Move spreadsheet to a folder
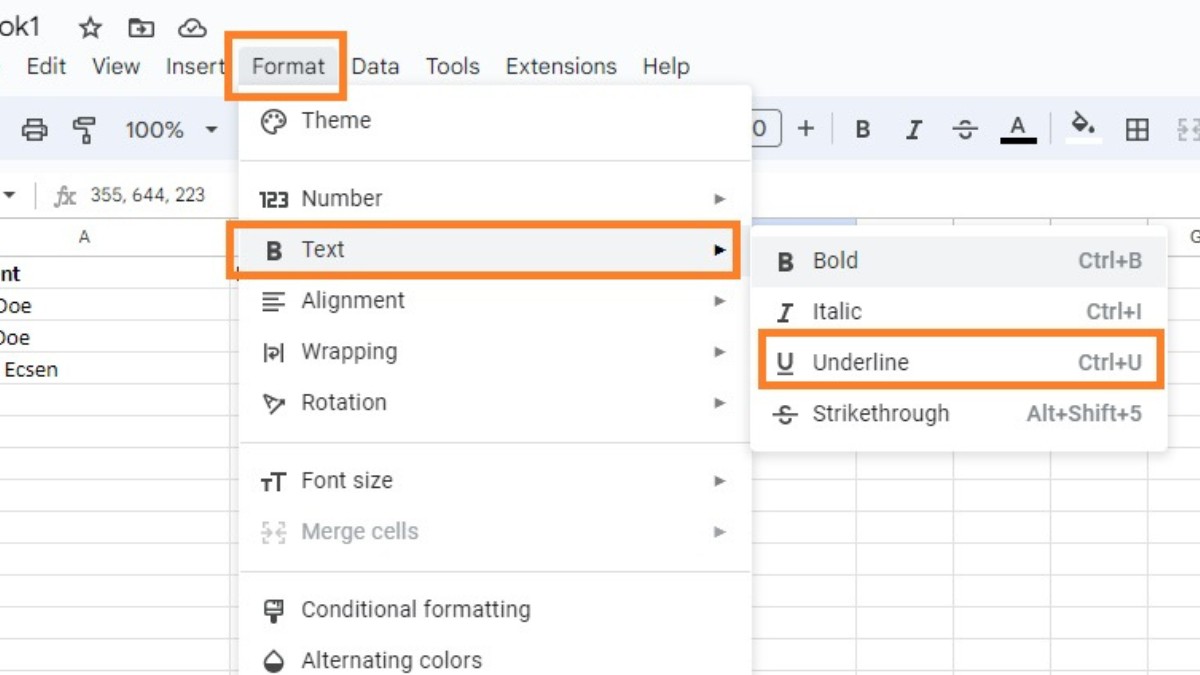 140,28
